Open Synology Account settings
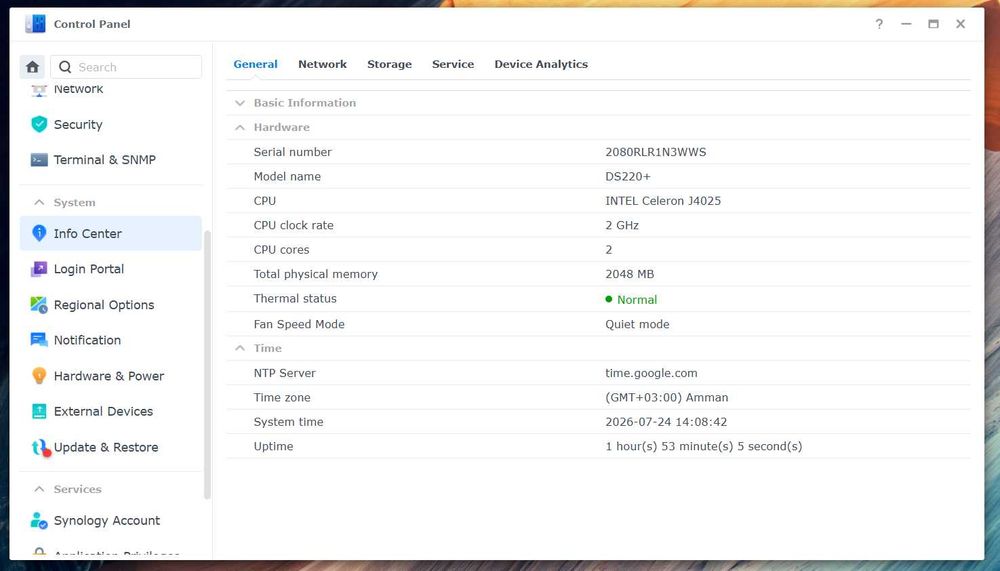The height and width of the screenshot is (571, 1000). tap(110, 521)
